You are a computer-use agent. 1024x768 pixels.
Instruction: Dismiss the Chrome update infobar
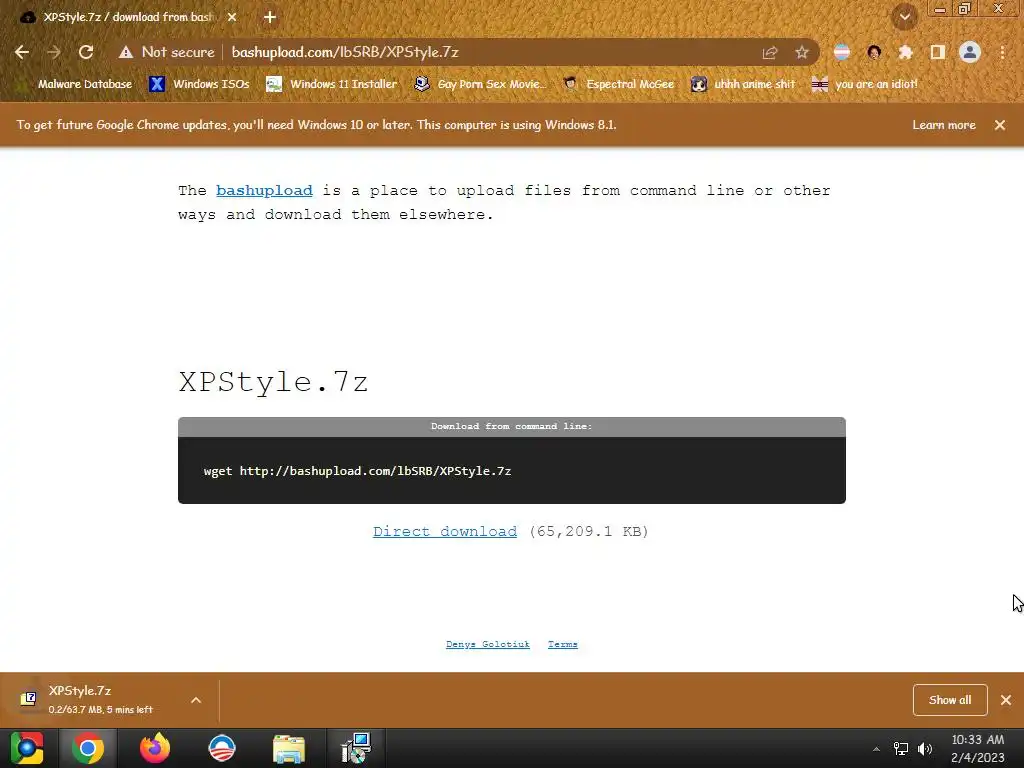click(1000, 125)
